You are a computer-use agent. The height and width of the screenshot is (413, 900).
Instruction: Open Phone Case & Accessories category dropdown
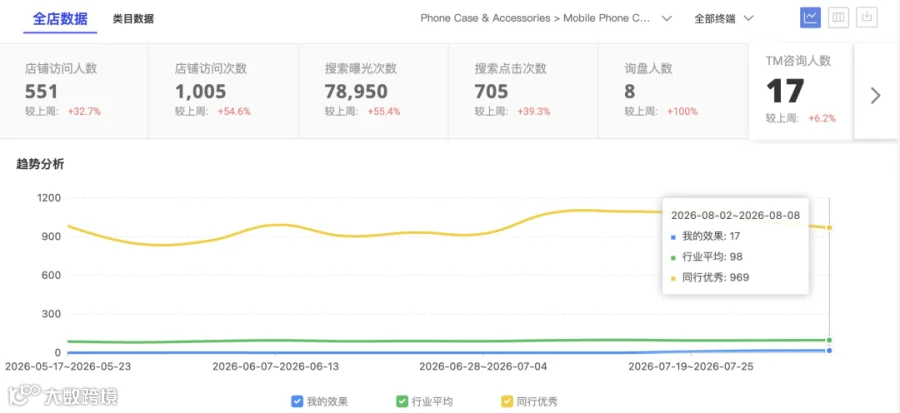[546, 18]
